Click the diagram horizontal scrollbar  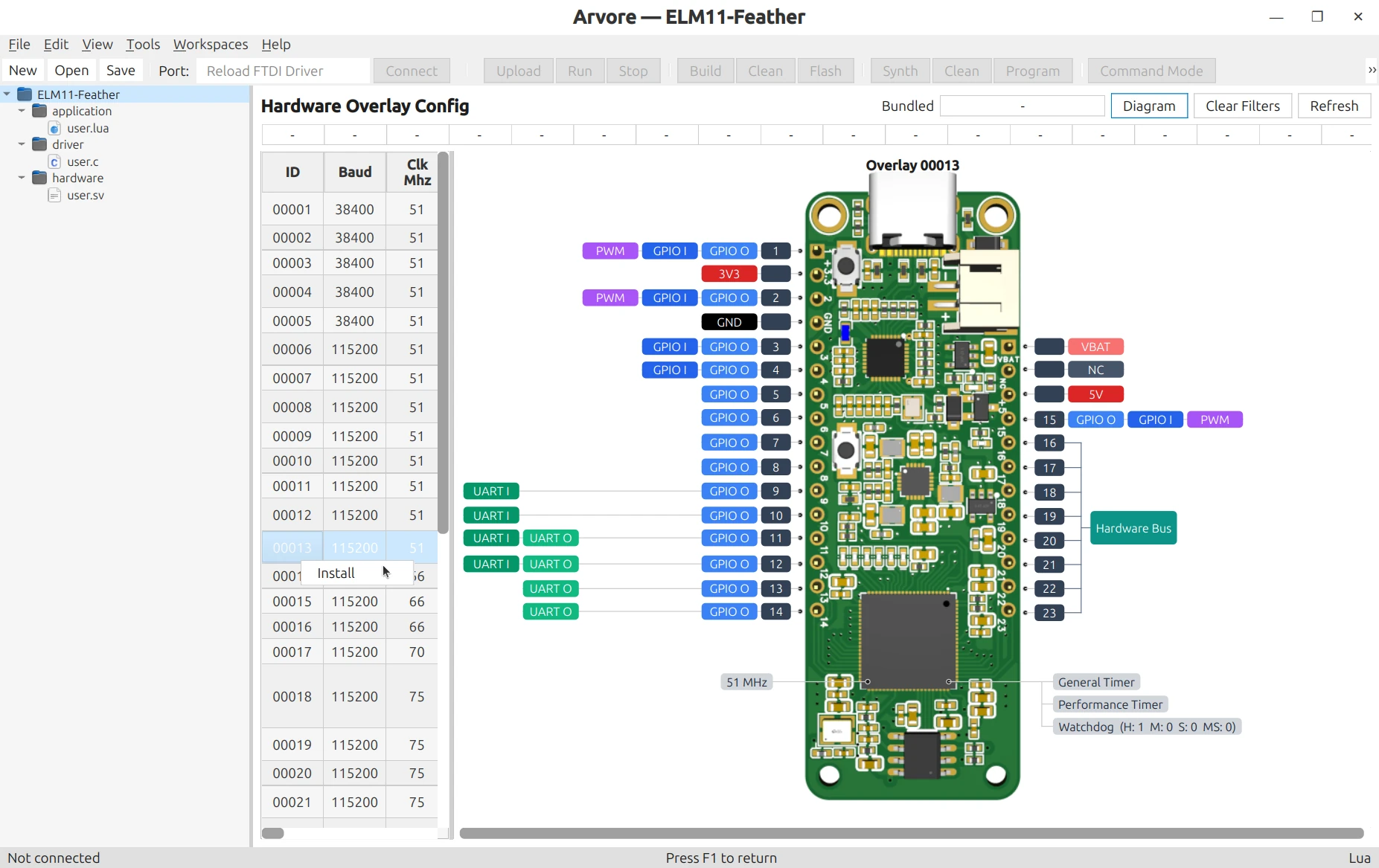[x=912, y=833]
